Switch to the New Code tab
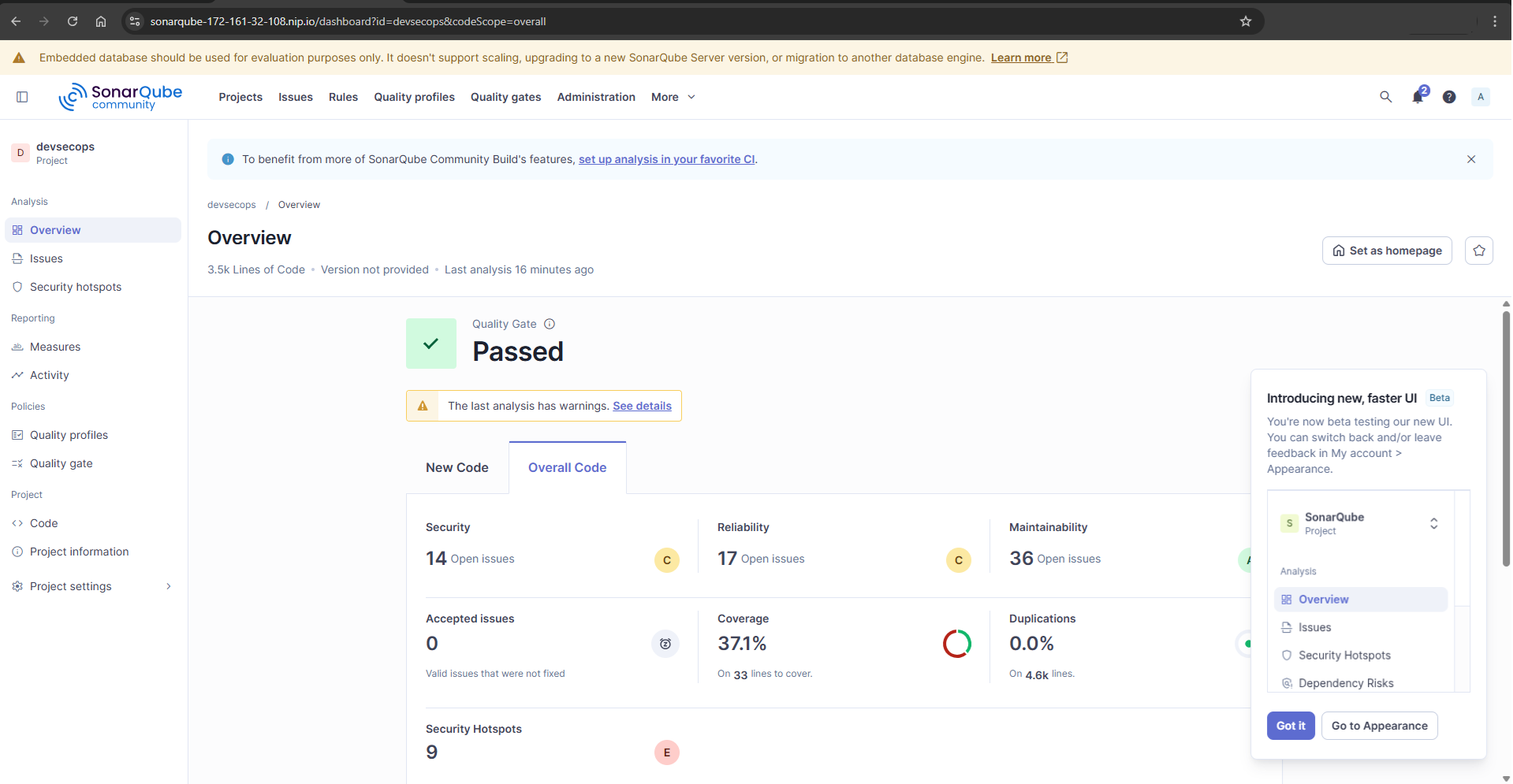This screenshot has width=1513, height=784. (457, 467)
